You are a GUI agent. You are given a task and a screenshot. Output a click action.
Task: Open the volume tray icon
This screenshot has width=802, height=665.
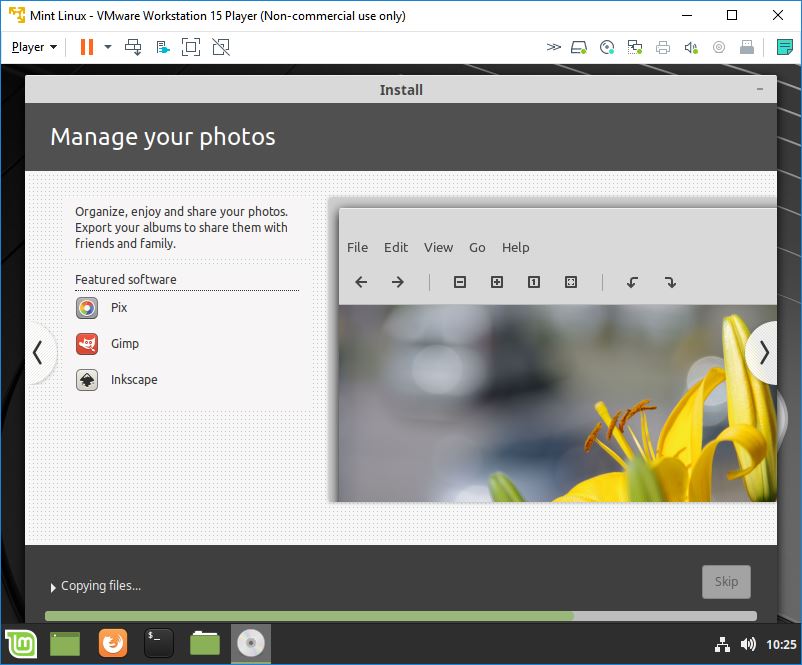click(x=748, y=644)
